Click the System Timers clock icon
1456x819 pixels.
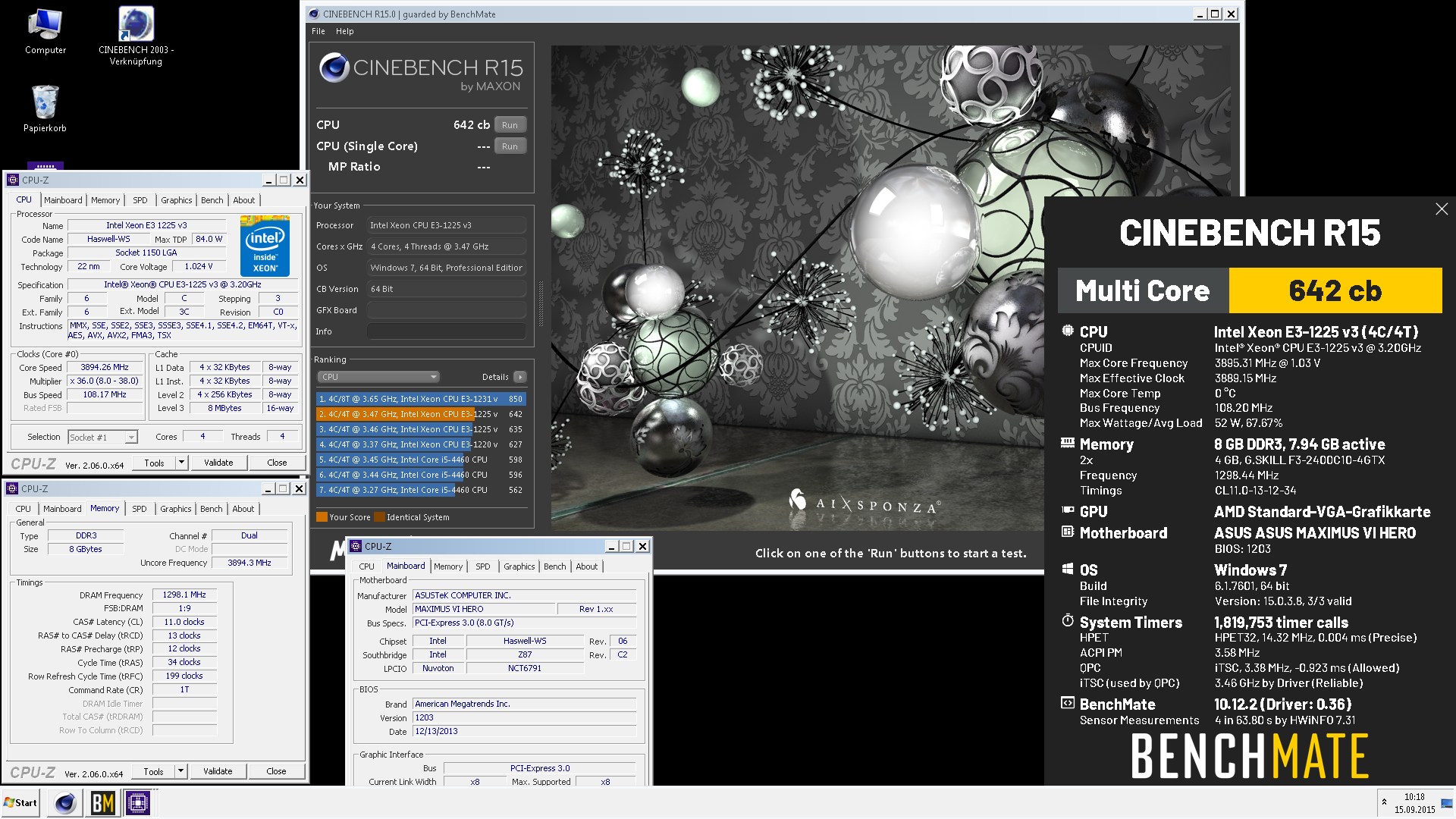click(1068, 621)
